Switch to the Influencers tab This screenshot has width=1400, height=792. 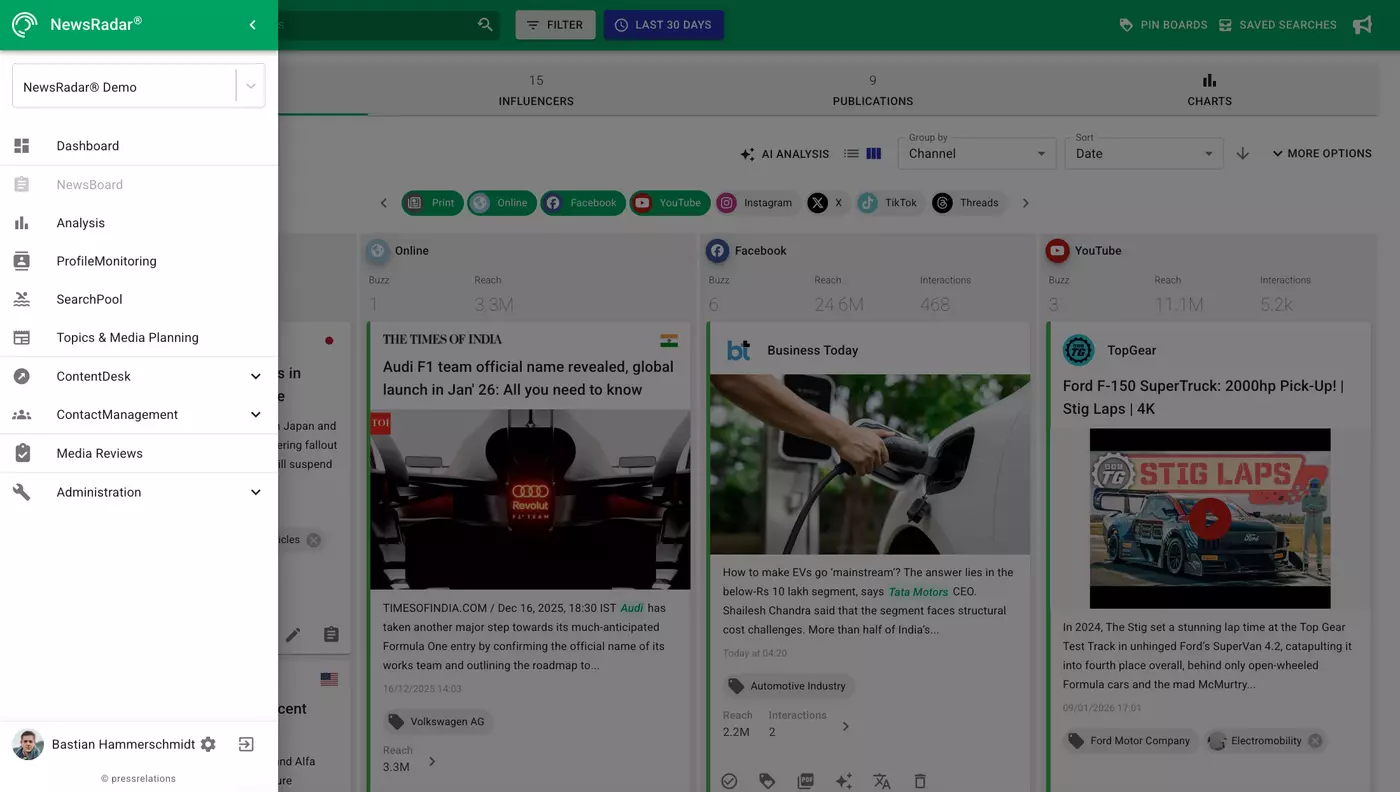(x=536, y=90)
